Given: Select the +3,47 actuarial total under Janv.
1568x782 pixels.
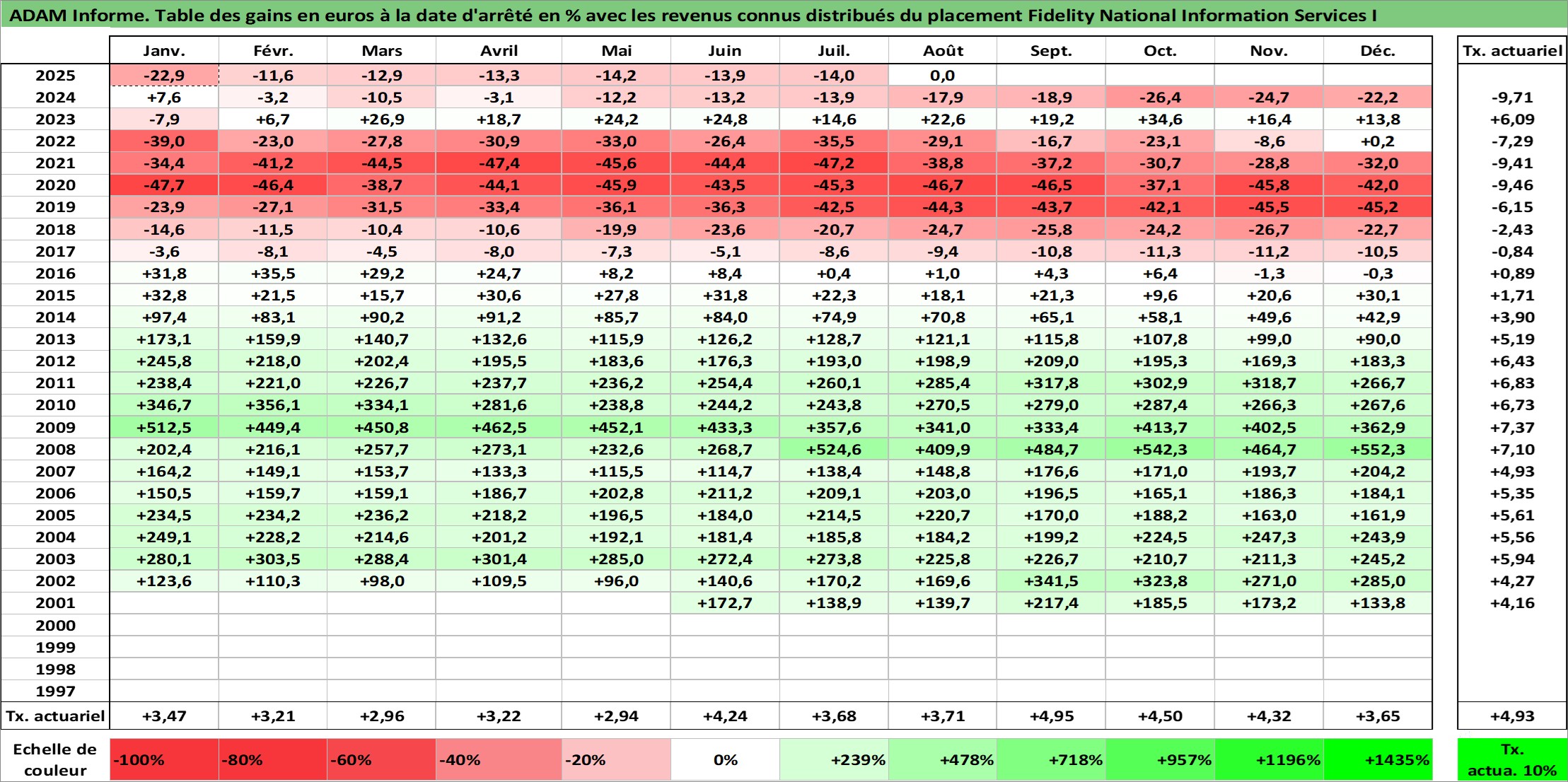Looking at the screenshot, I should pyautogui.click(x=164, y=716).
